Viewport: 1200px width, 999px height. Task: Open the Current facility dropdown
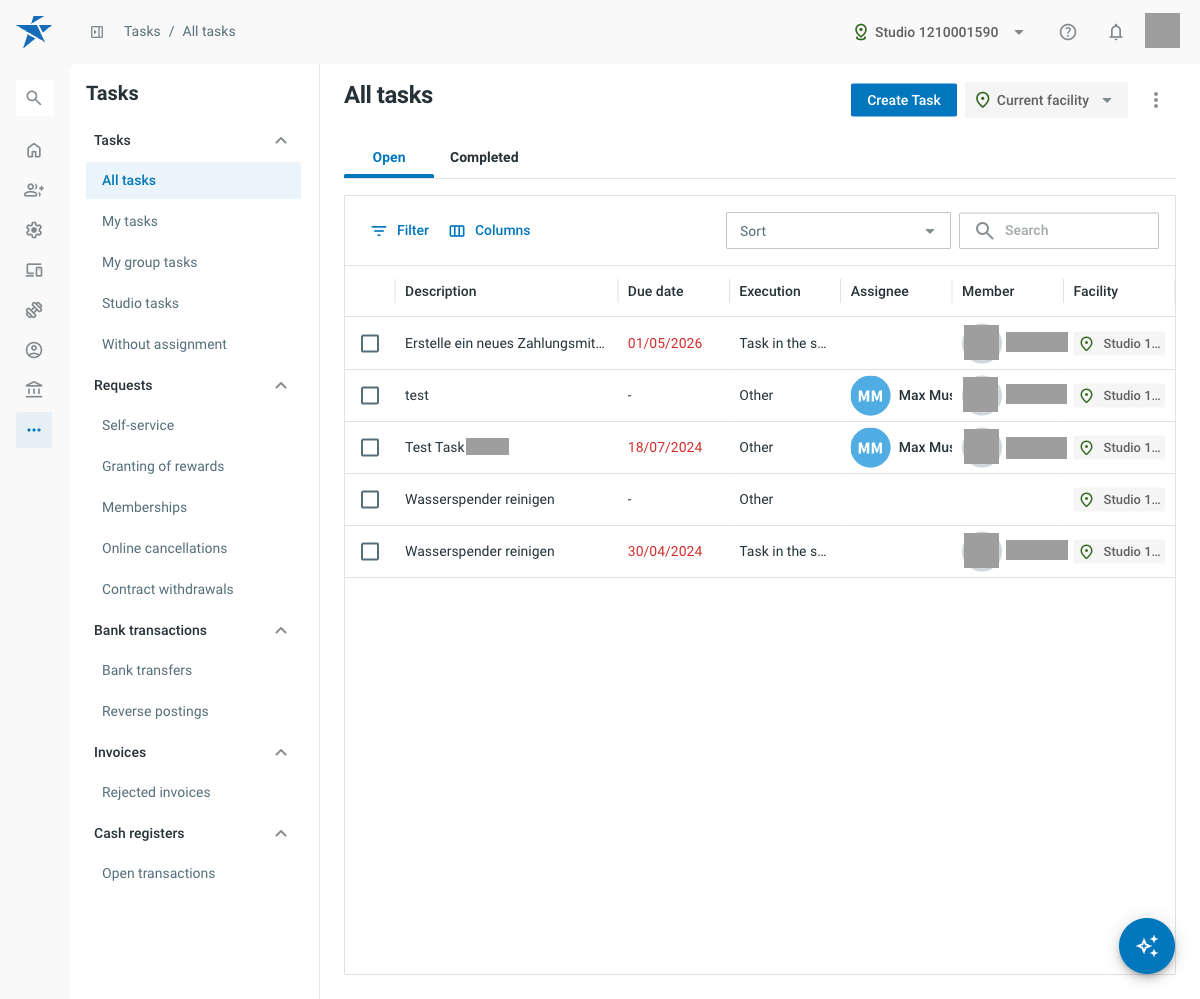coord(1046,100)
